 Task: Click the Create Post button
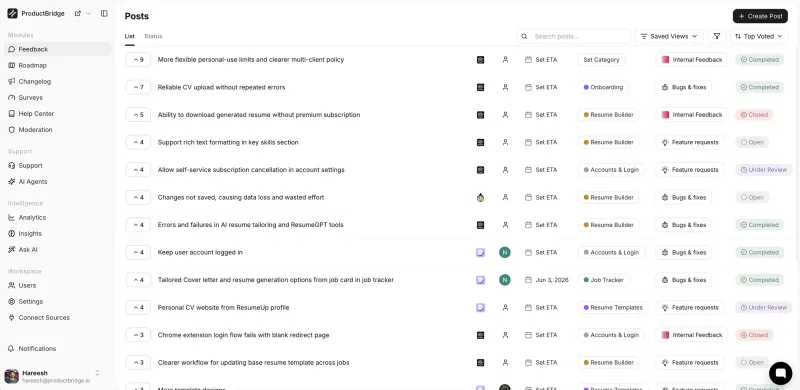[x=760, y=16]
